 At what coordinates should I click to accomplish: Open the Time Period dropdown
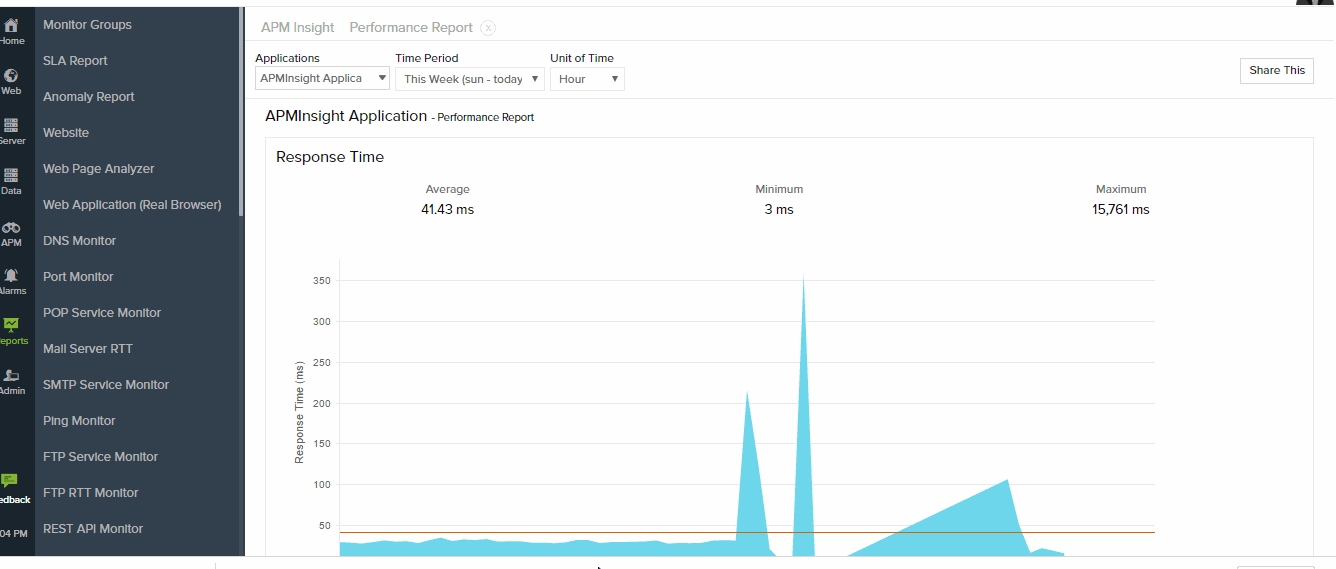pyautogui.click(x=469, y=79)
